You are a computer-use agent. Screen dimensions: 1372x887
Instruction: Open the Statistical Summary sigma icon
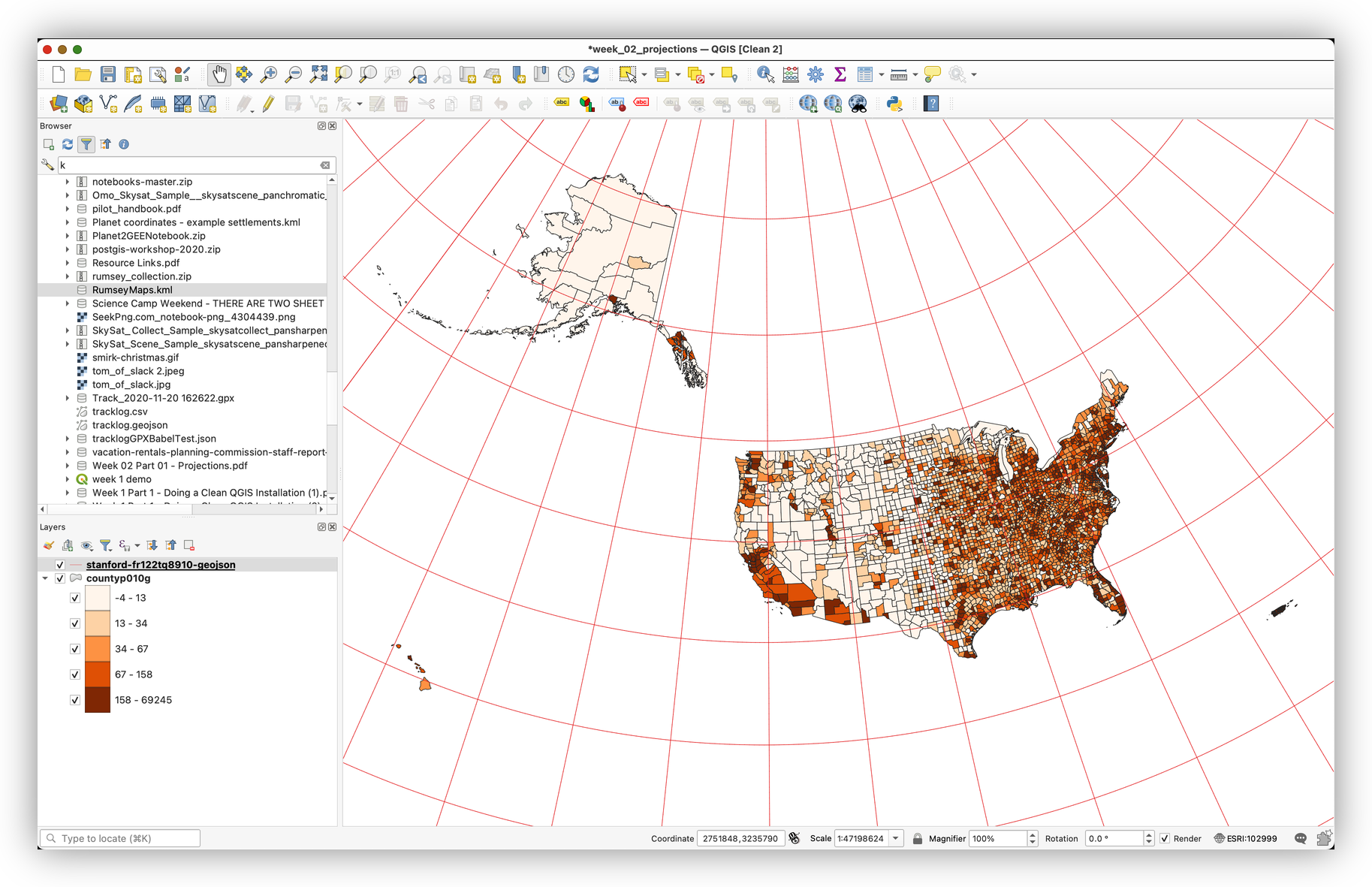click(x=840, y=74)
